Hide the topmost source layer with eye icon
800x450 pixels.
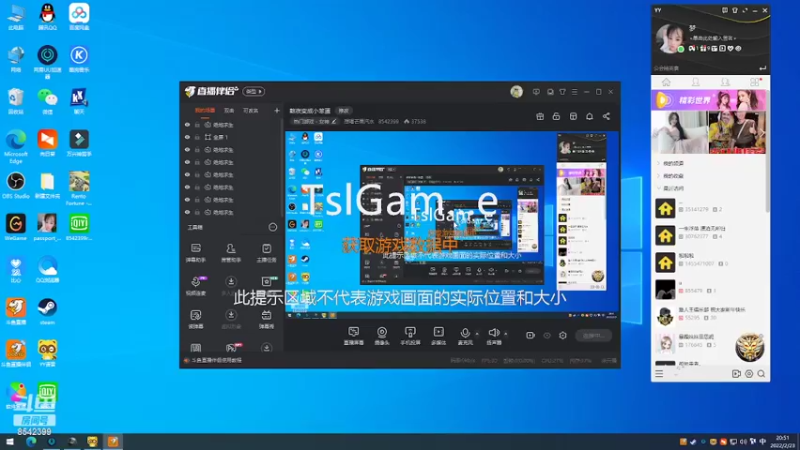point(187,124)
